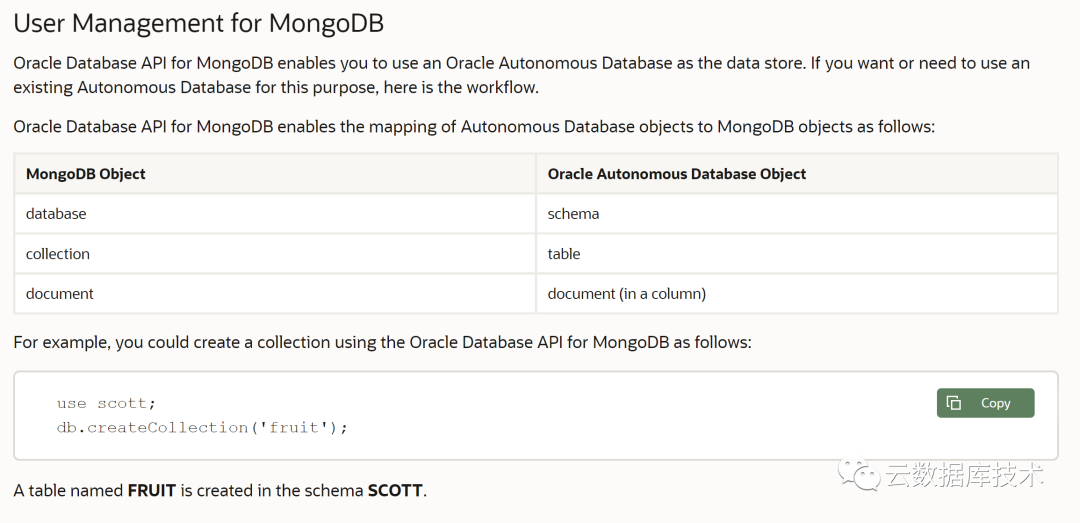This screenshot has width=1080, height=523.
Task: Click the 'collection' table cell
Action: [x=58, y=254]
